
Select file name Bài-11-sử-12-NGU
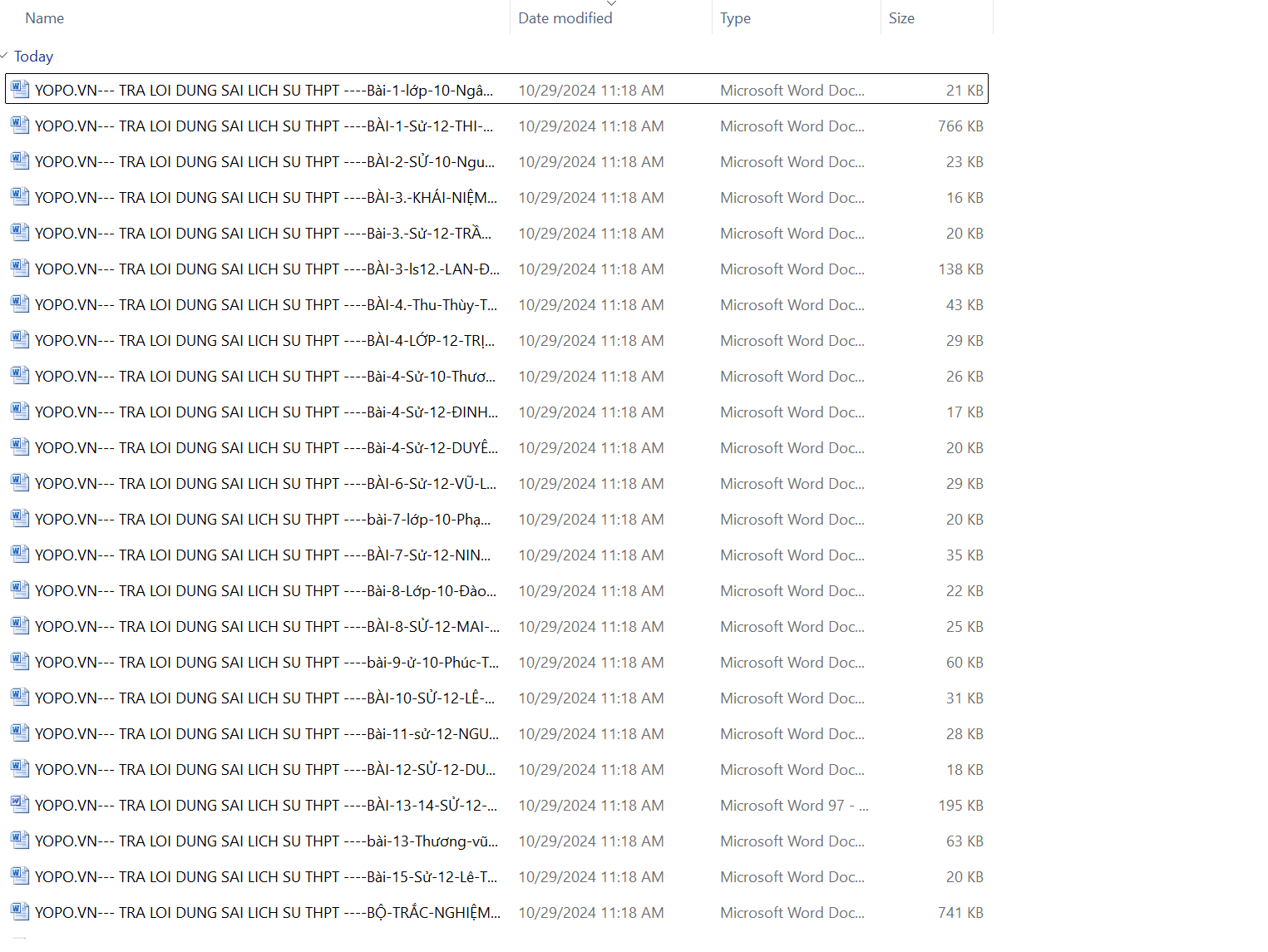coord(267,733)
